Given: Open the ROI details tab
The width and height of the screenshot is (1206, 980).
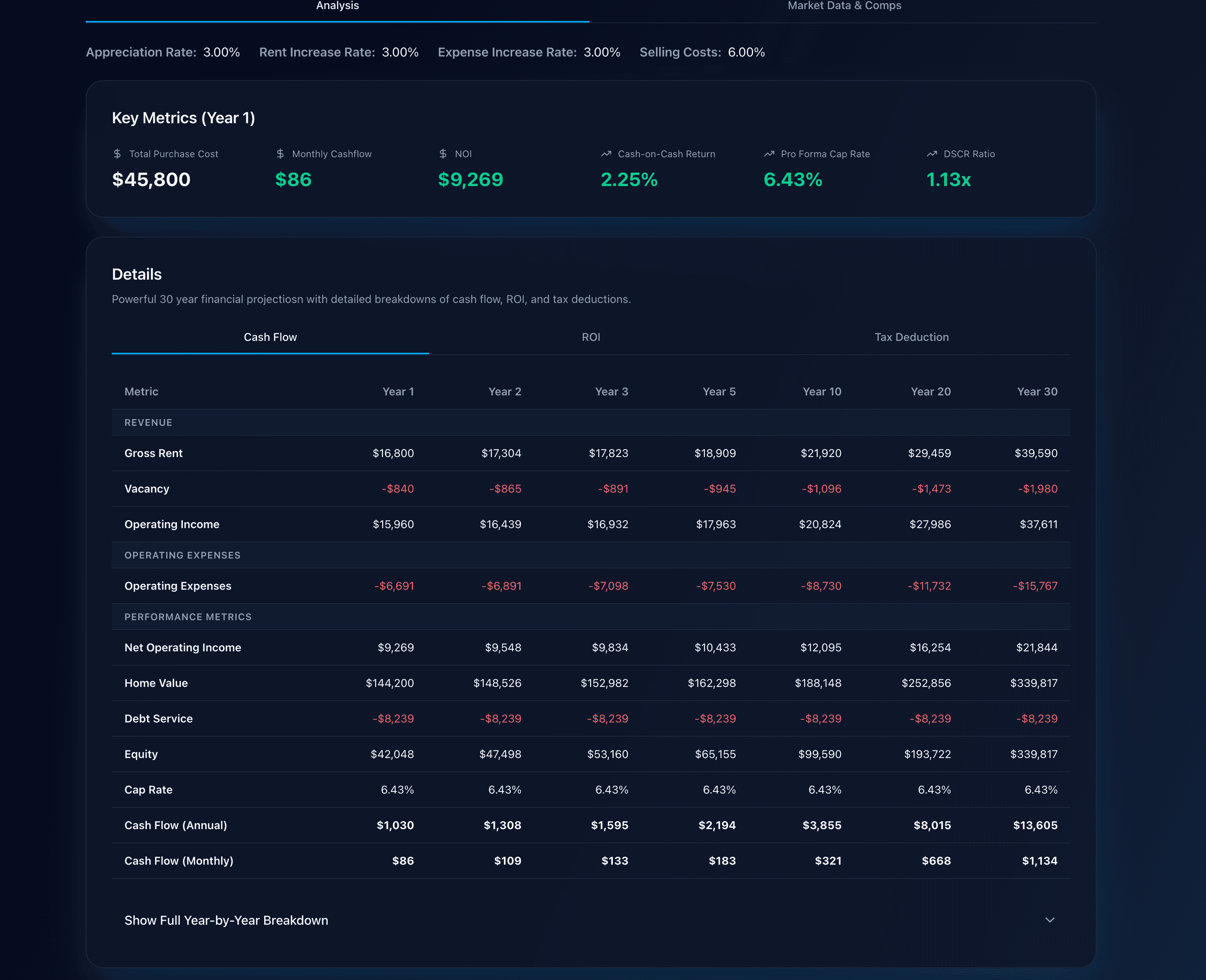Looking at the screenshot, I should pos(590,337).
